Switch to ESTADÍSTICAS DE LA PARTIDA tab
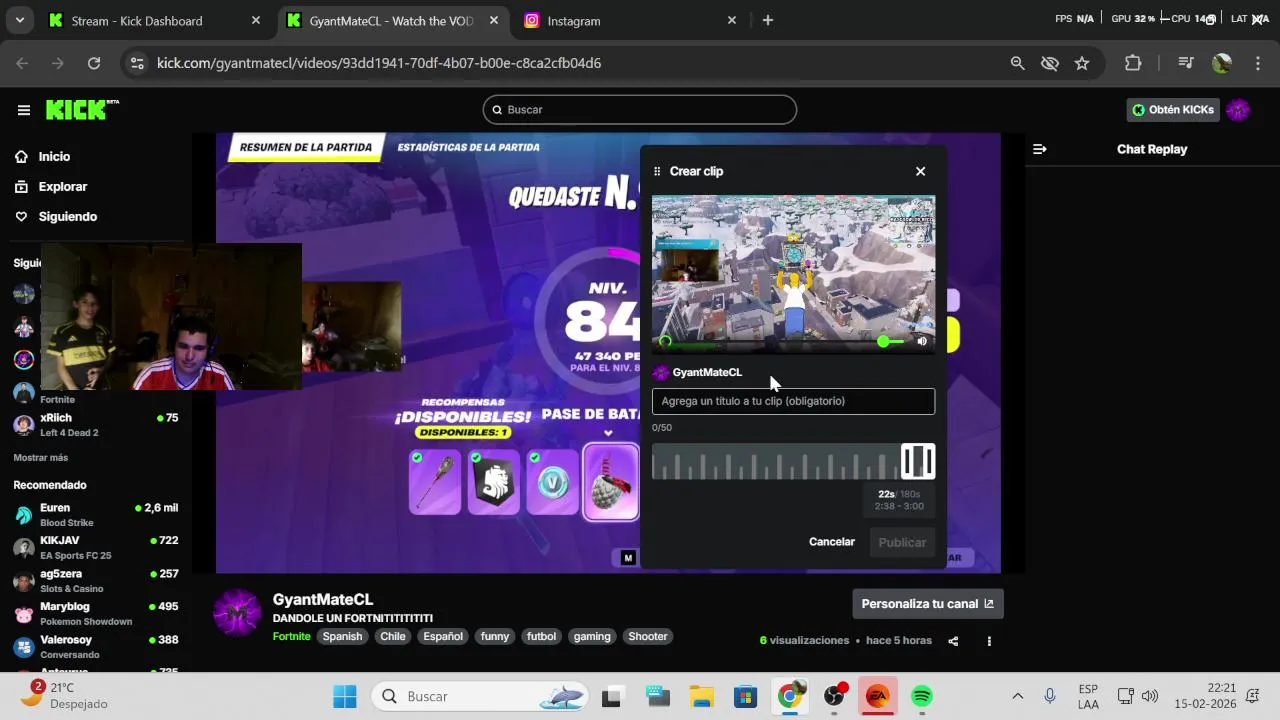 coord(468,147)
